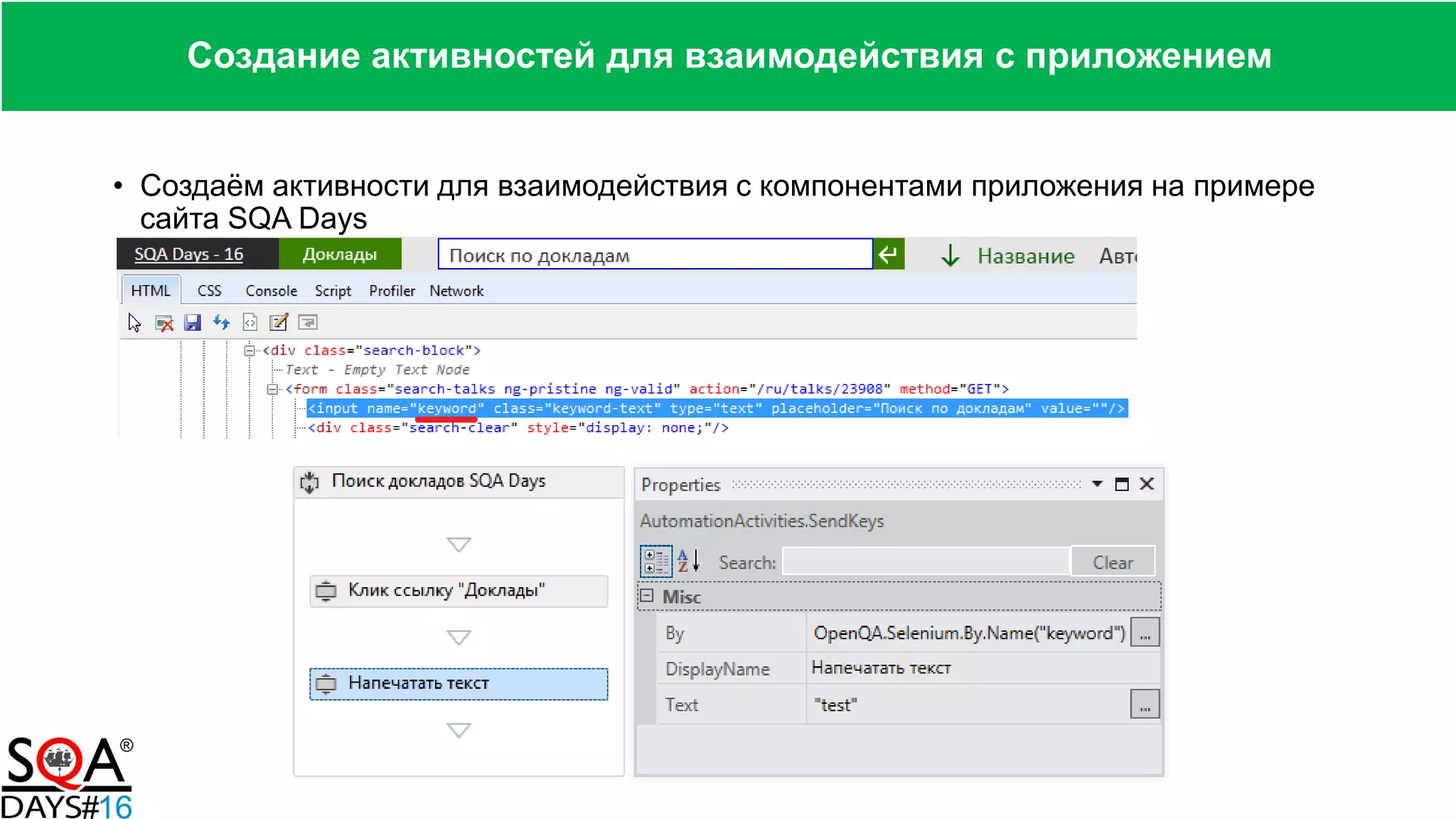Toggle categorized view in Properties panel
The image size is (1456, 819).
point(655,562)
